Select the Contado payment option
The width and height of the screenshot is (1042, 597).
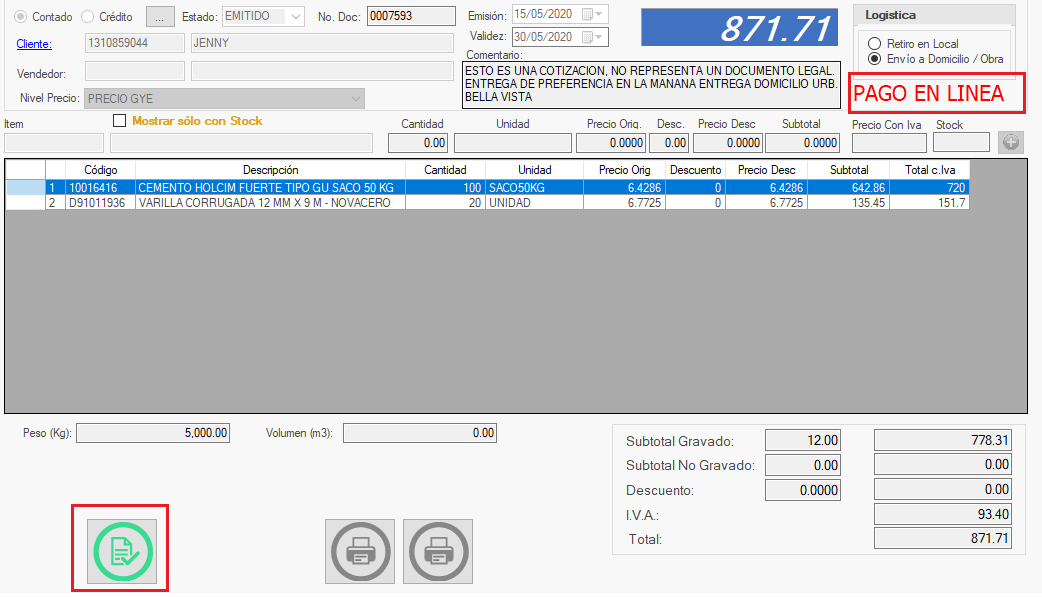pos(24,17)
